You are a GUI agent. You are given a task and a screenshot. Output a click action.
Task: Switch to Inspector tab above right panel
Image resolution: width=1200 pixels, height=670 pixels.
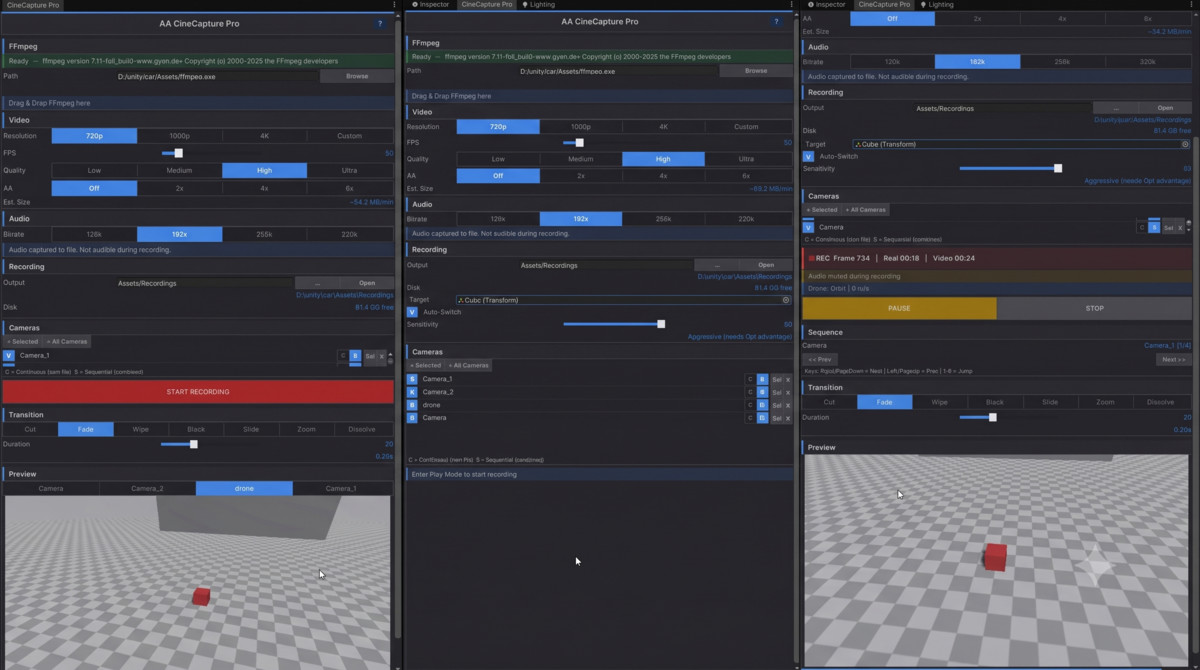(x=827, y=4)
